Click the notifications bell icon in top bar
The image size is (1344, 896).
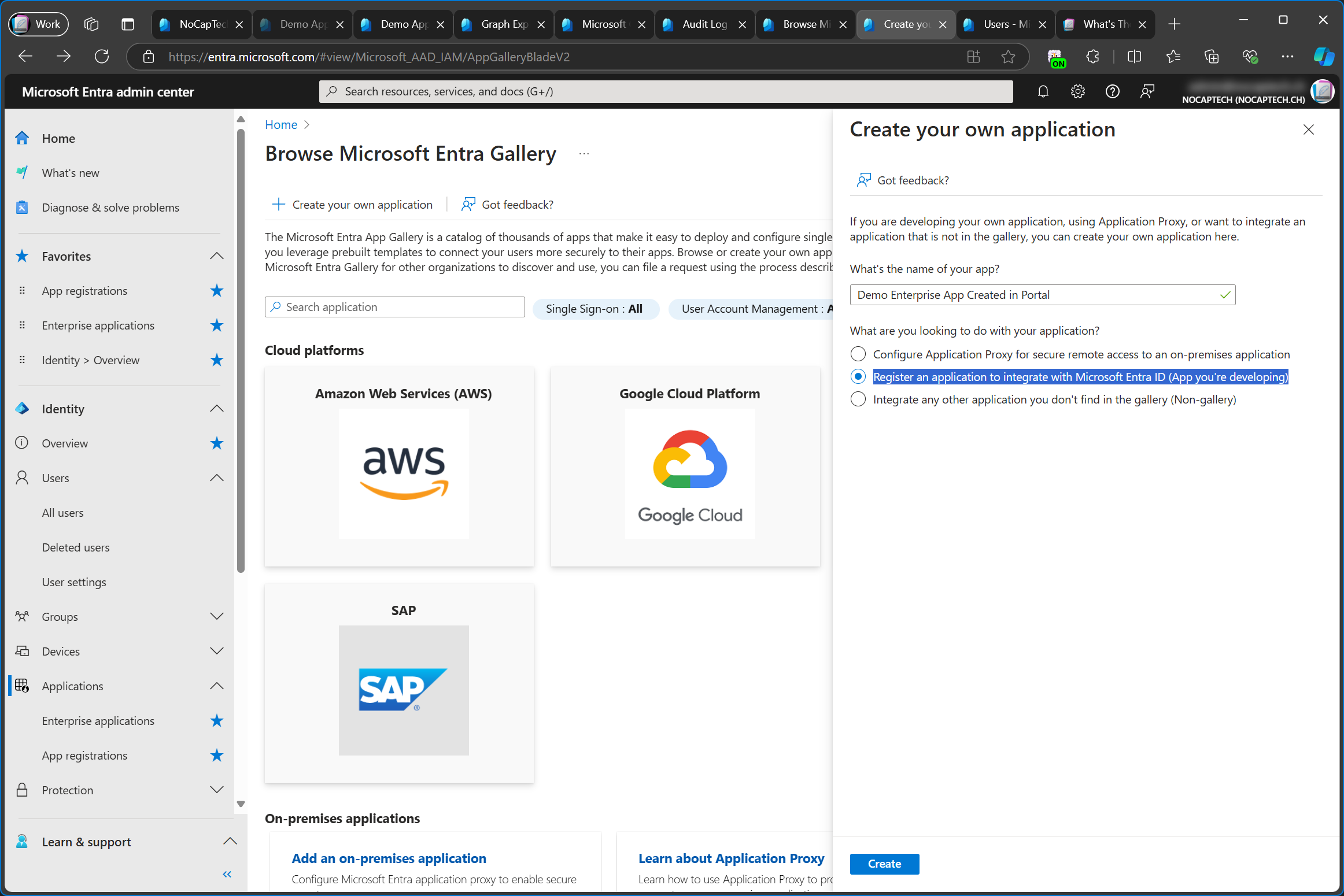[1043, 91]
